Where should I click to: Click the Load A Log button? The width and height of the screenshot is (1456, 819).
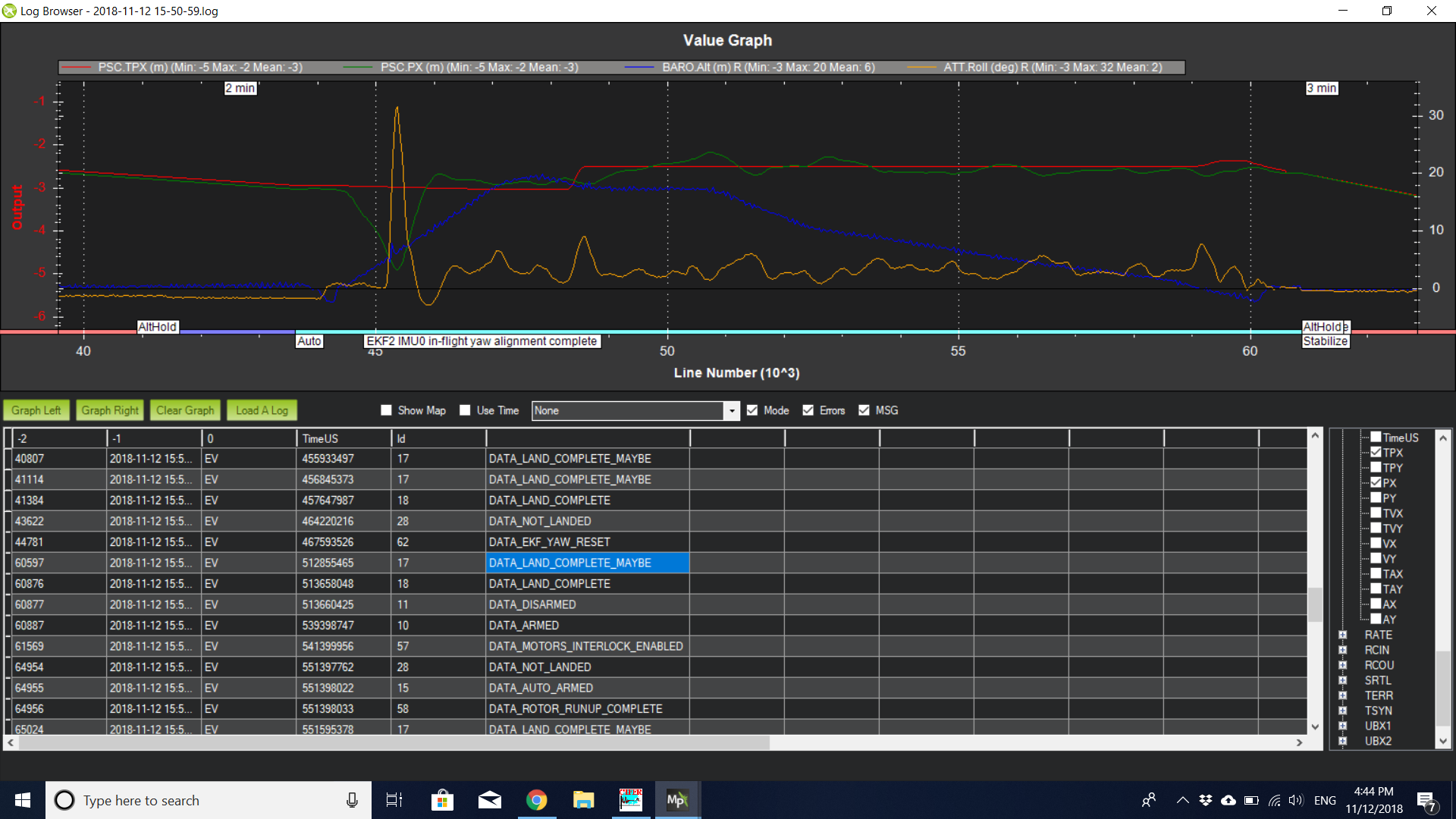click(x=262, y=409)
